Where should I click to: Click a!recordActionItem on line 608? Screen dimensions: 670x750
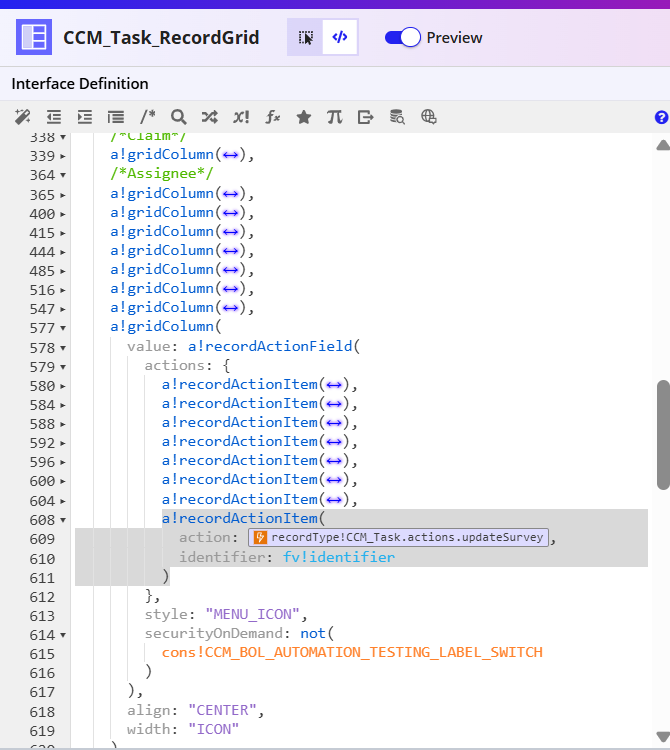240,518
